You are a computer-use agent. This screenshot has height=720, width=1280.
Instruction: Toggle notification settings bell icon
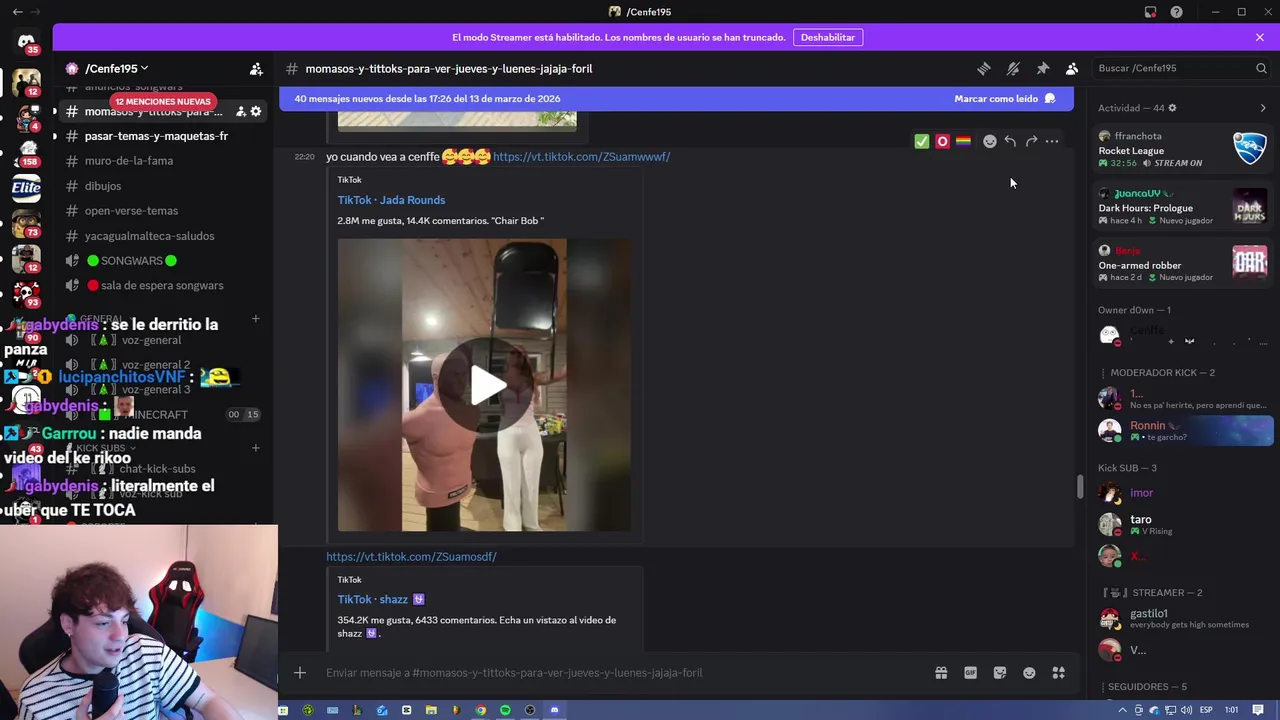1013,68
